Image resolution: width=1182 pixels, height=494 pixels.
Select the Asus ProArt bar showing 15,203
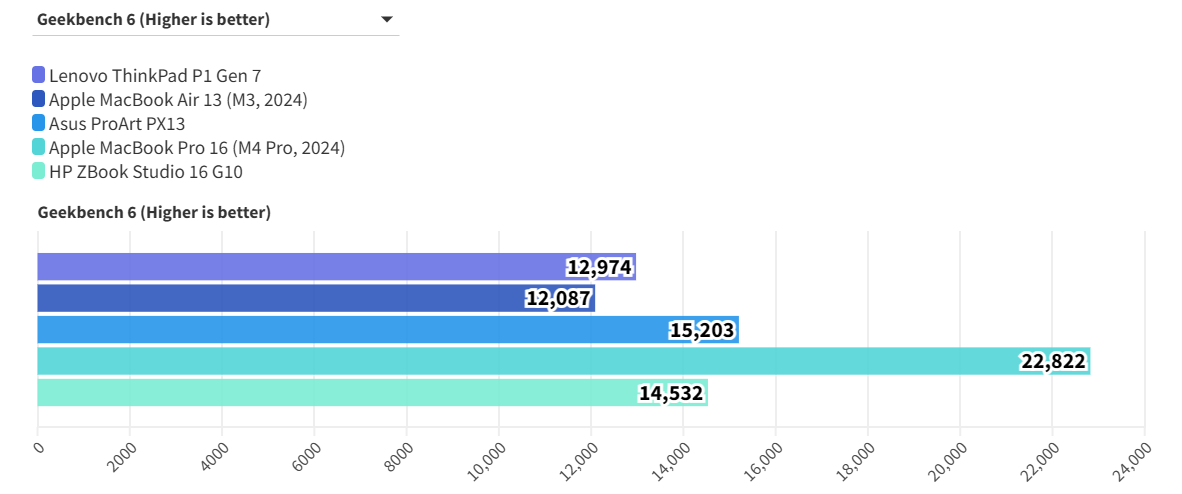pos(350,330)
